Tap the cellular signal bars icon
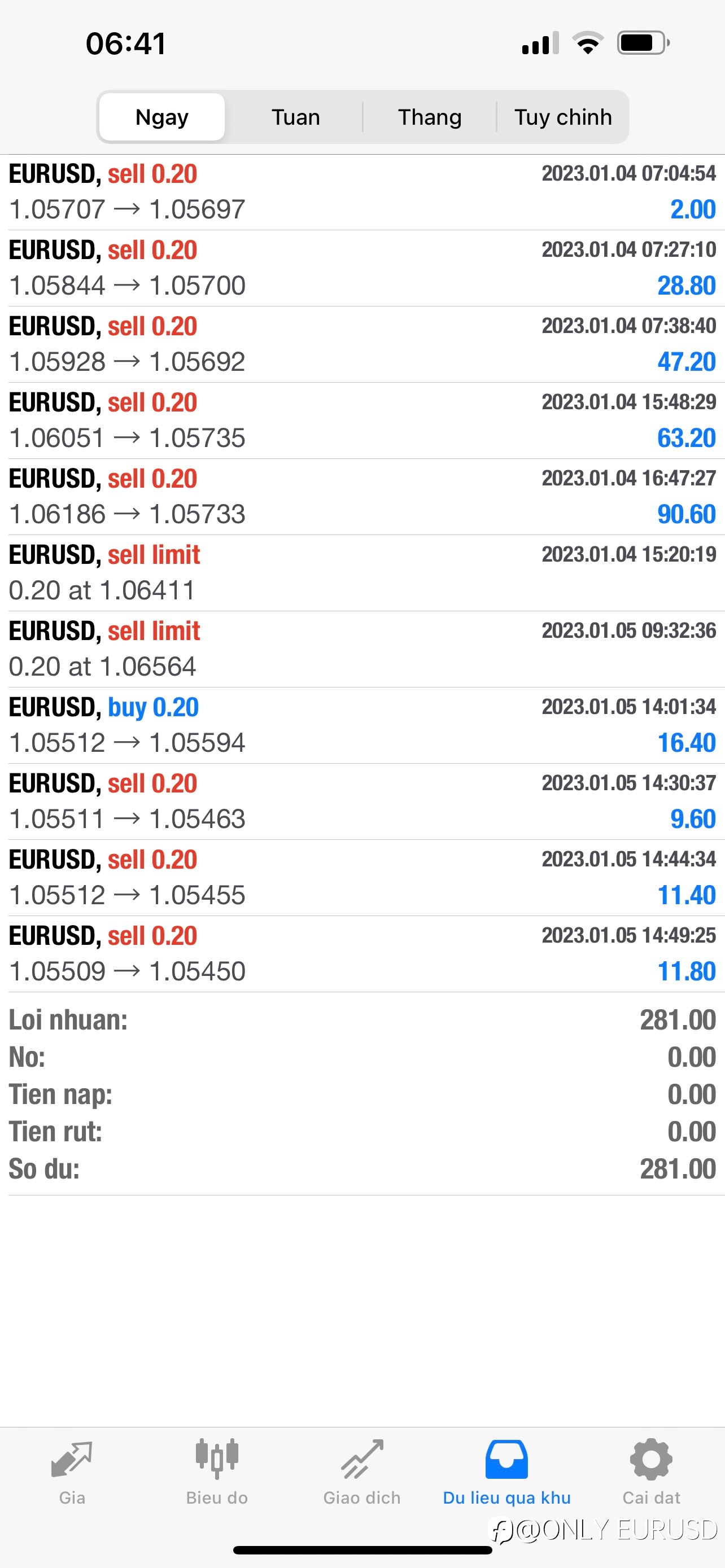Viewport: 725px width, 1568px height. point(540,43)
